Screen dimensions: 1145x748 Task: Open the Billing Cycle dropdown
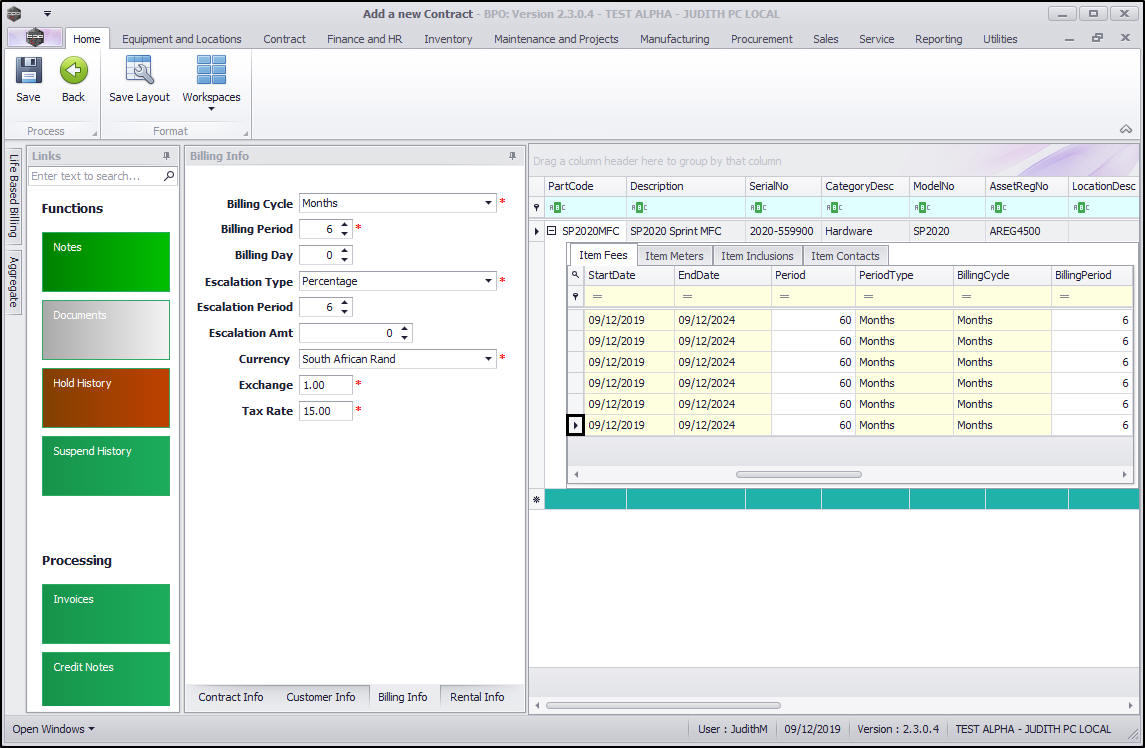(x=489, y=203)
